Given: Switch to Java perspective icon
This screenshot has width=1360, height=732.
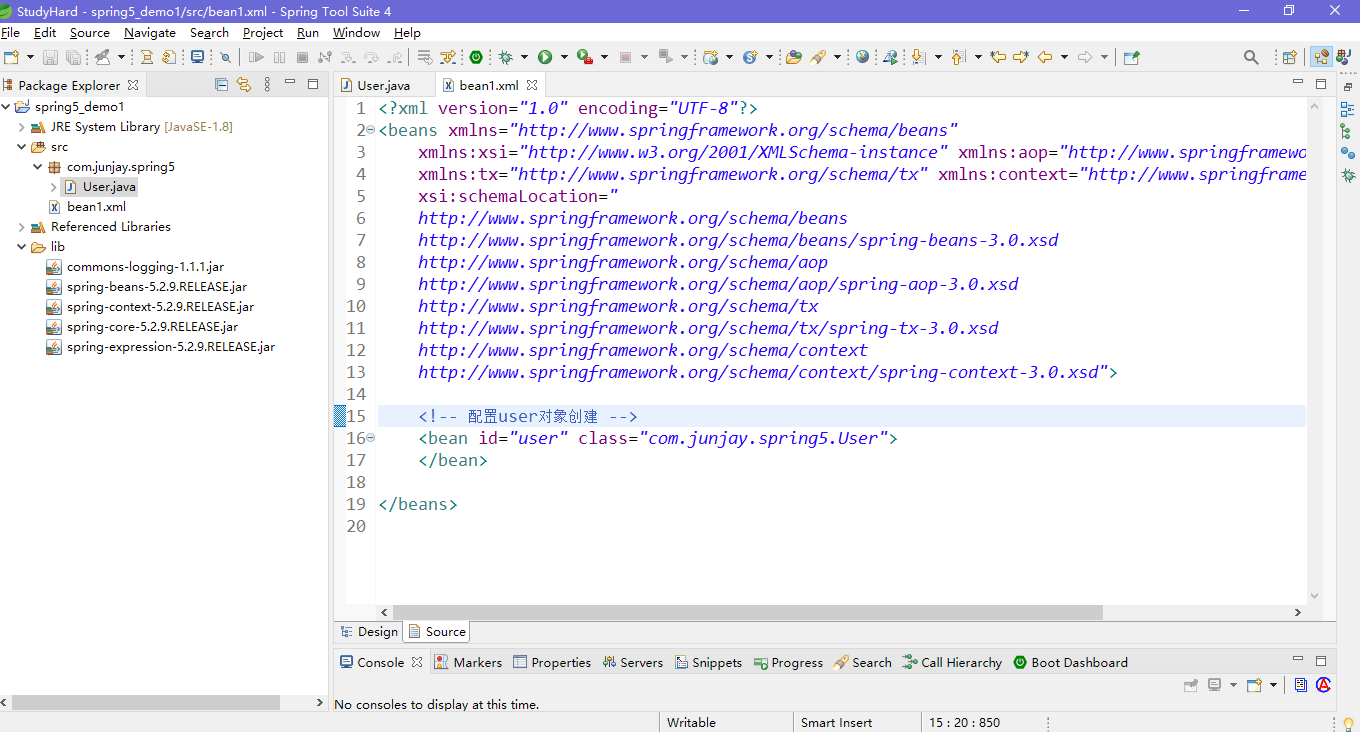Looking at the screenshot, I should point(1346,57).
